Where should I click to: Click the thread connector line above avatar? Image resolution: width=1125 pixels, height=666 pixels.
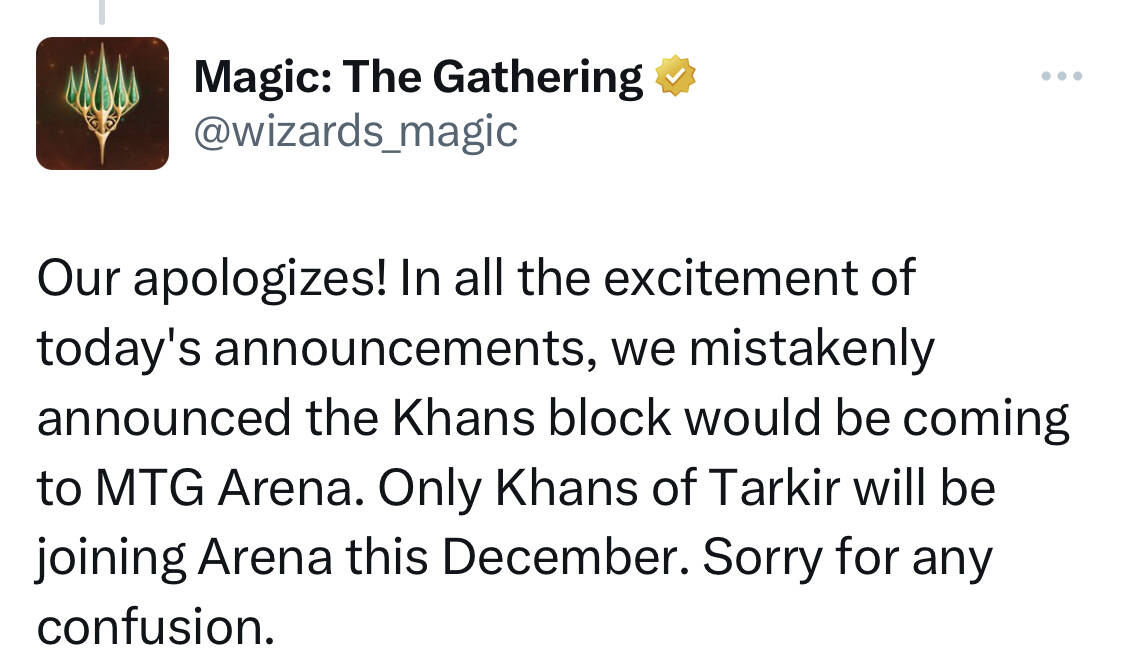(x=102, y=11)
